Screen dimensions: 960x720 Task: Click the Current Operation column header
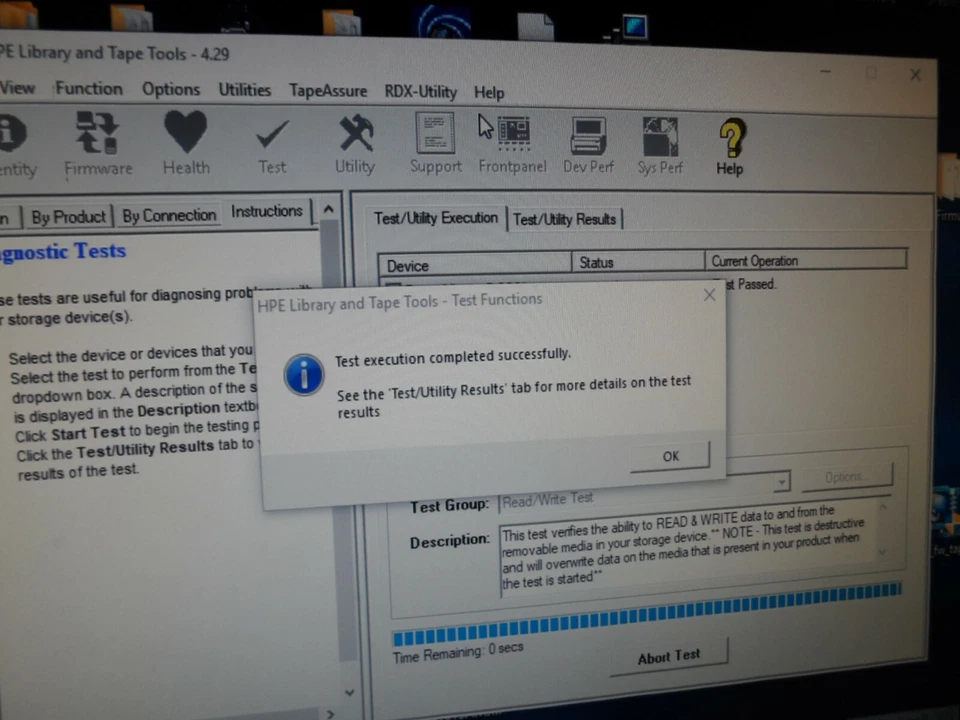(x=806, y=260)
